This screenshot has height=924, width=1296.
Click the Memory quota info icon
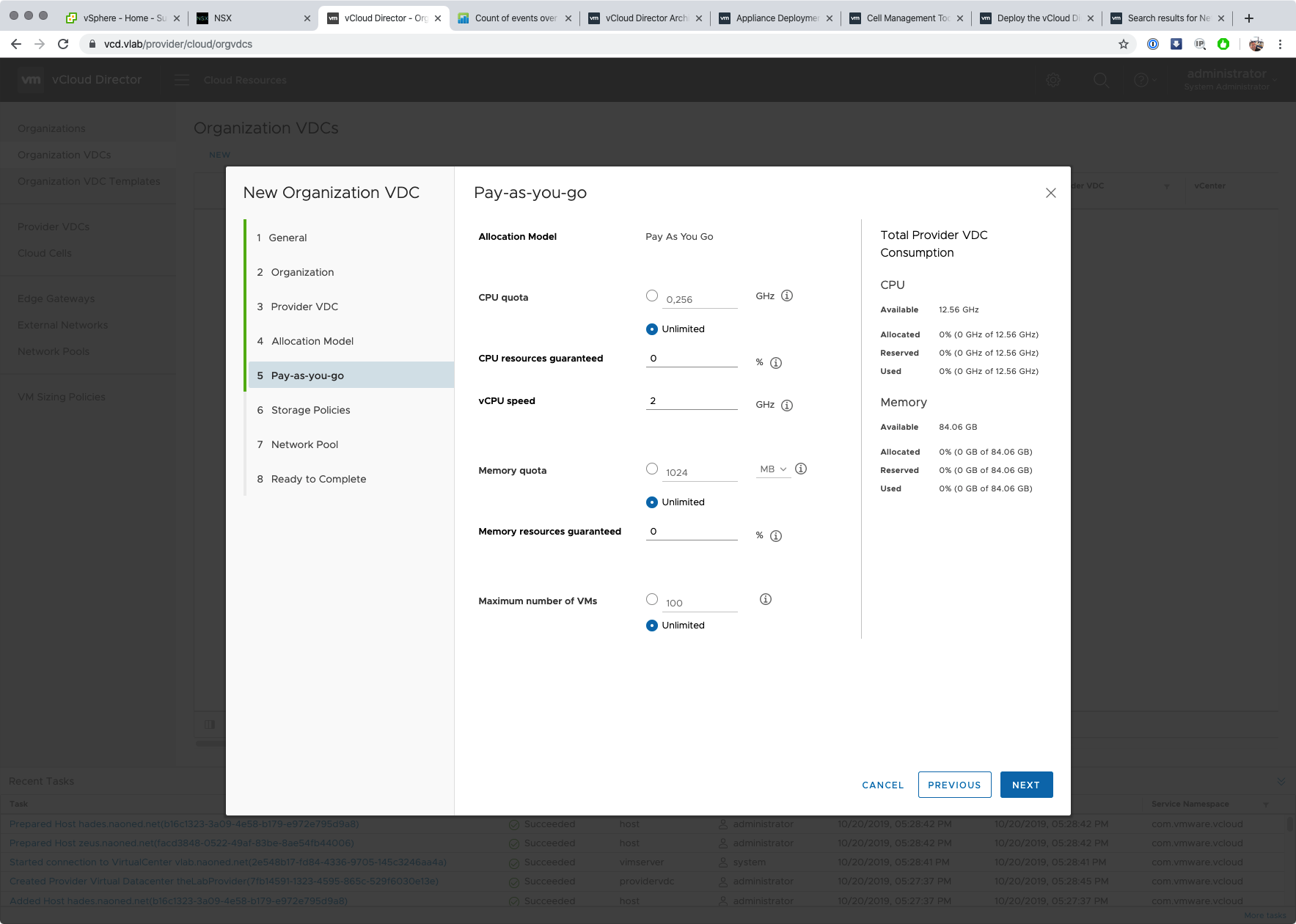pyautogui.click(x=801, y=469)
